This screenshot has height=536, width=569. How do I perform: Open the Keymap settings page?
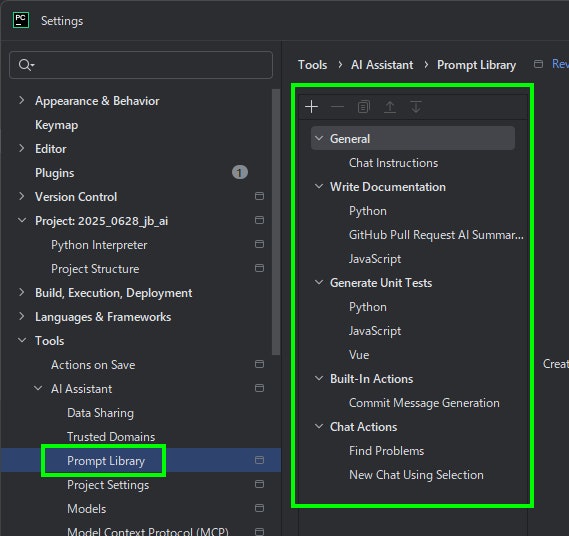[56, 125]
